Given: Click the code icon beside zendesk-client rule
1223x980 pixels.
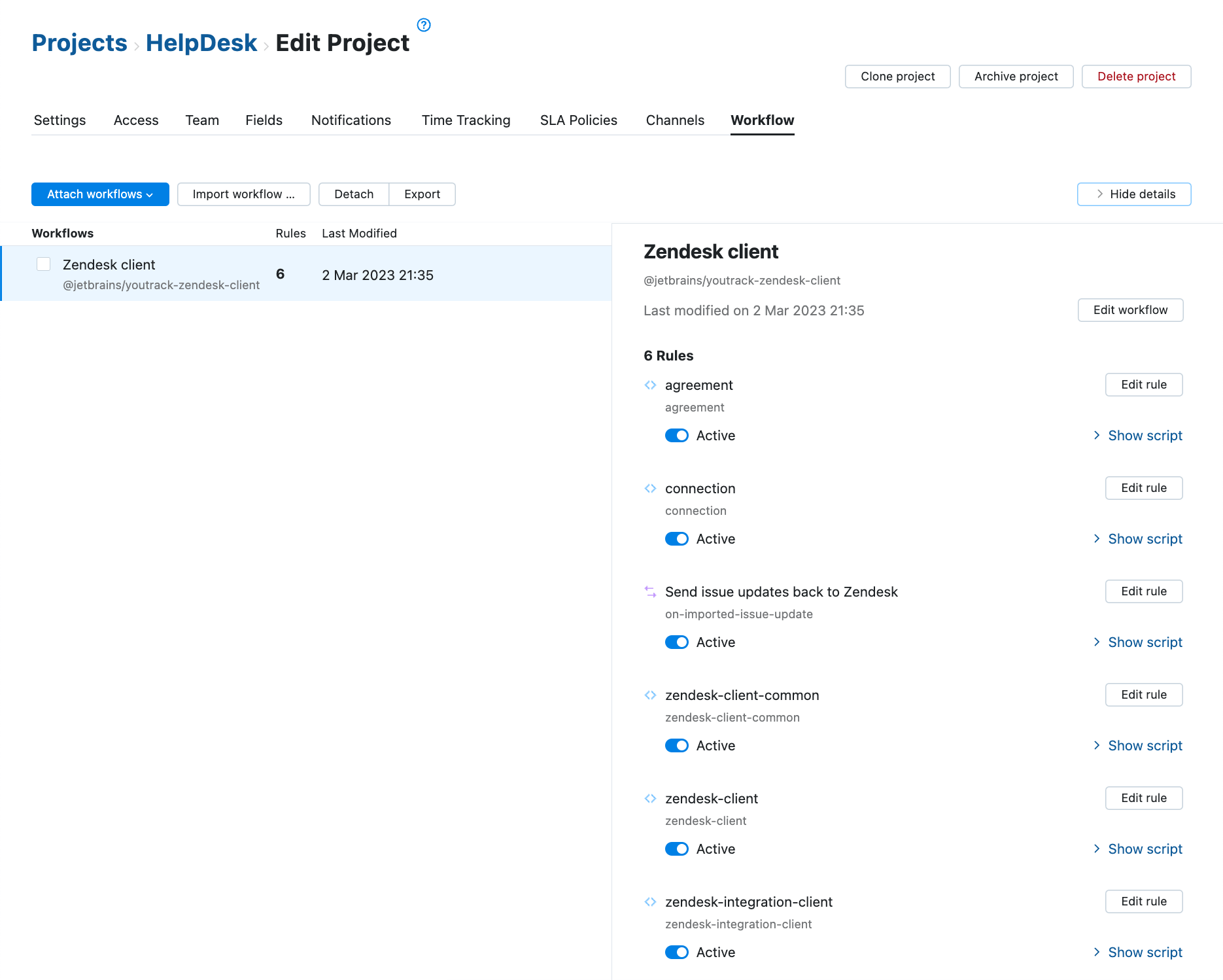Looking at the screenshot, I should coord(650,798).
